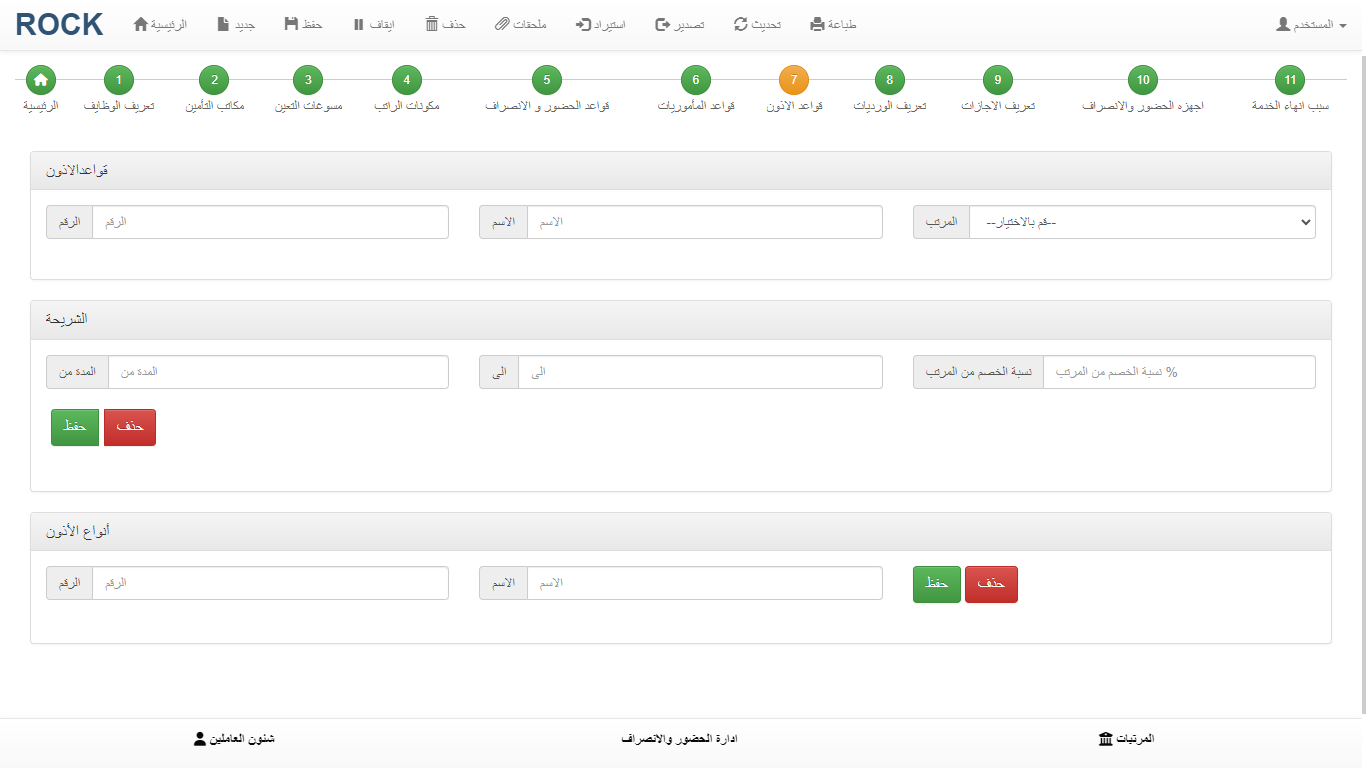The height and width of the screenshot is (768, 1366).
Task: Select step 9 vacations definition
Action: pos(997,80)
